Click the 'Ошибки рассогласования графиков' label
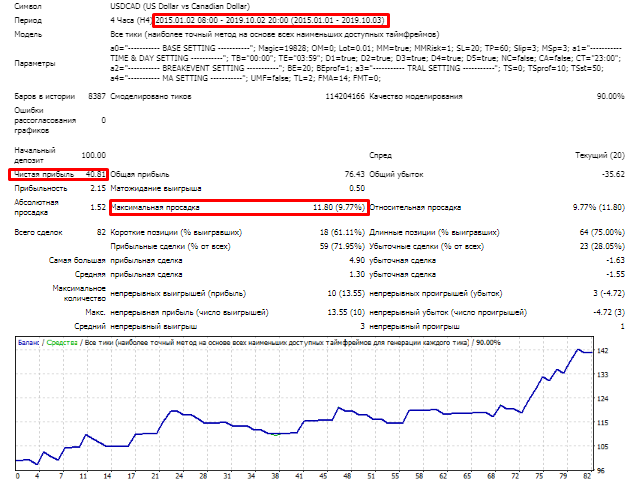The height and width of the screenshot is (480, 640). click(x=45, y=120)
